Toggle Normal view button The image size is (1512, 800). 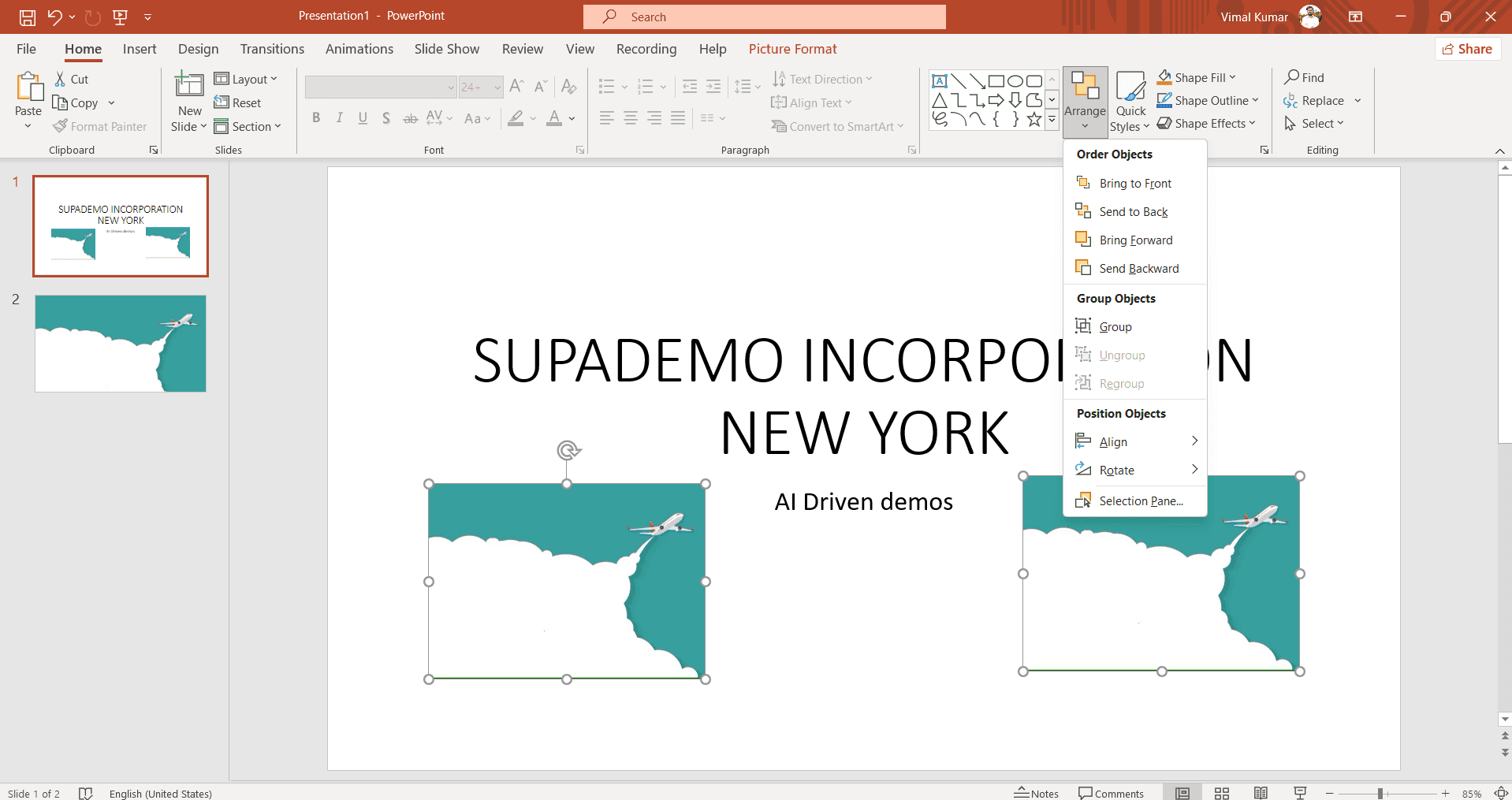click(1182, 793)
